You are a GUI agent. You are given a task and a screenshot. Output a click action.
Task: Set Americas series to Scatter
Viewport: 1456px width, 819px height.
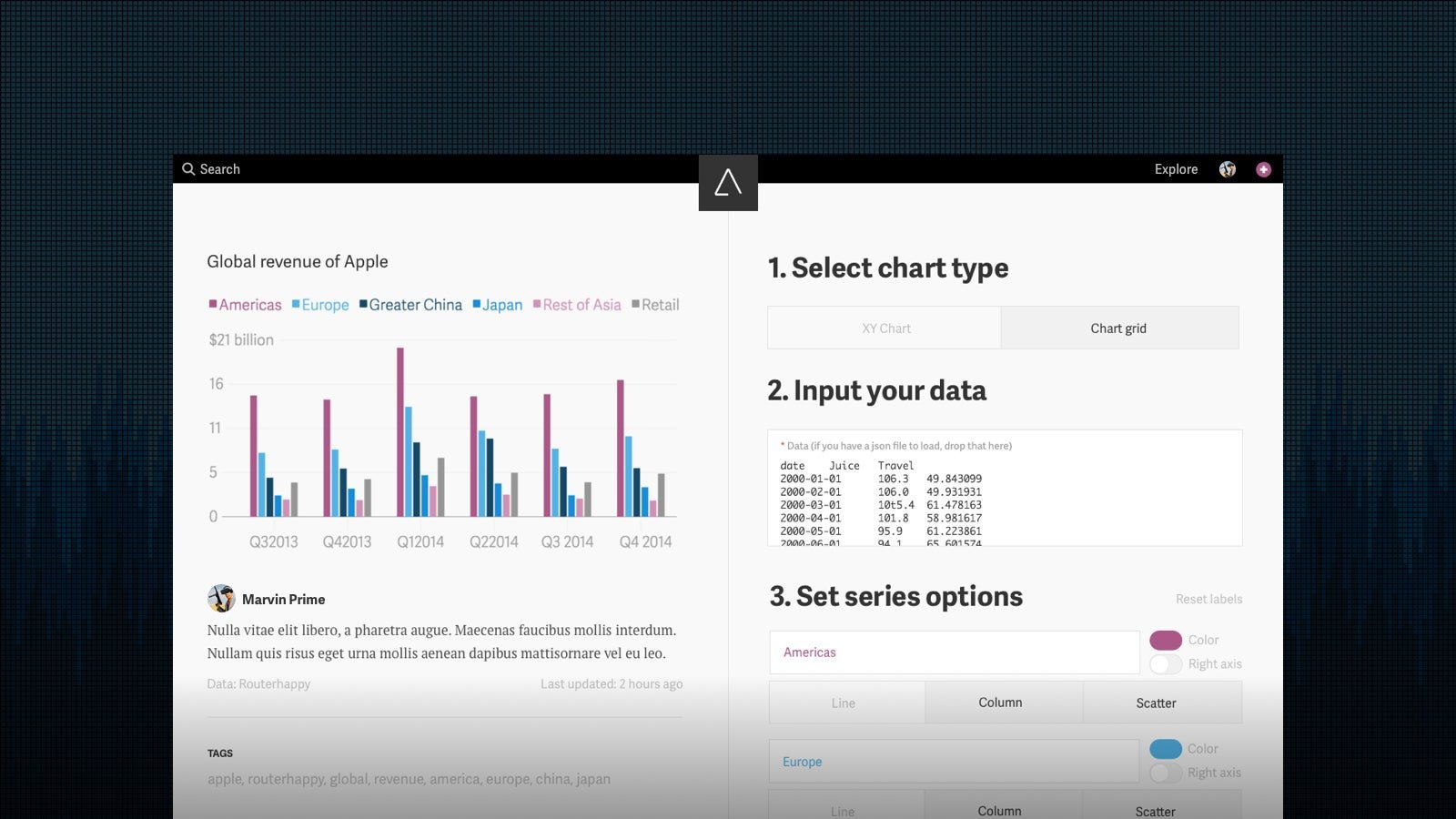(x=1161, y=703)
